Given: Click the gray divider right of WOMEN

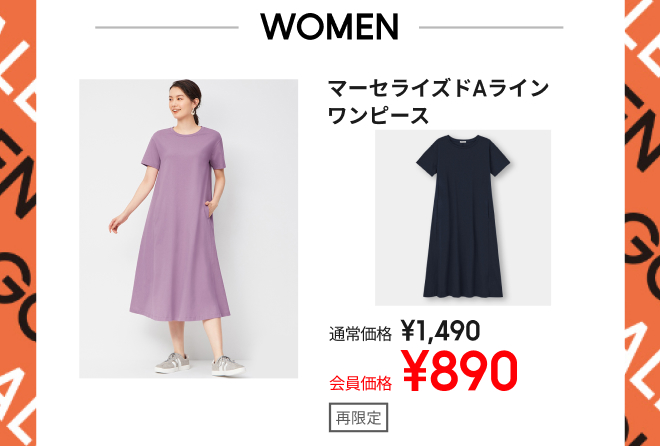Looking at the screenshot, I should (x=491, y=27).
